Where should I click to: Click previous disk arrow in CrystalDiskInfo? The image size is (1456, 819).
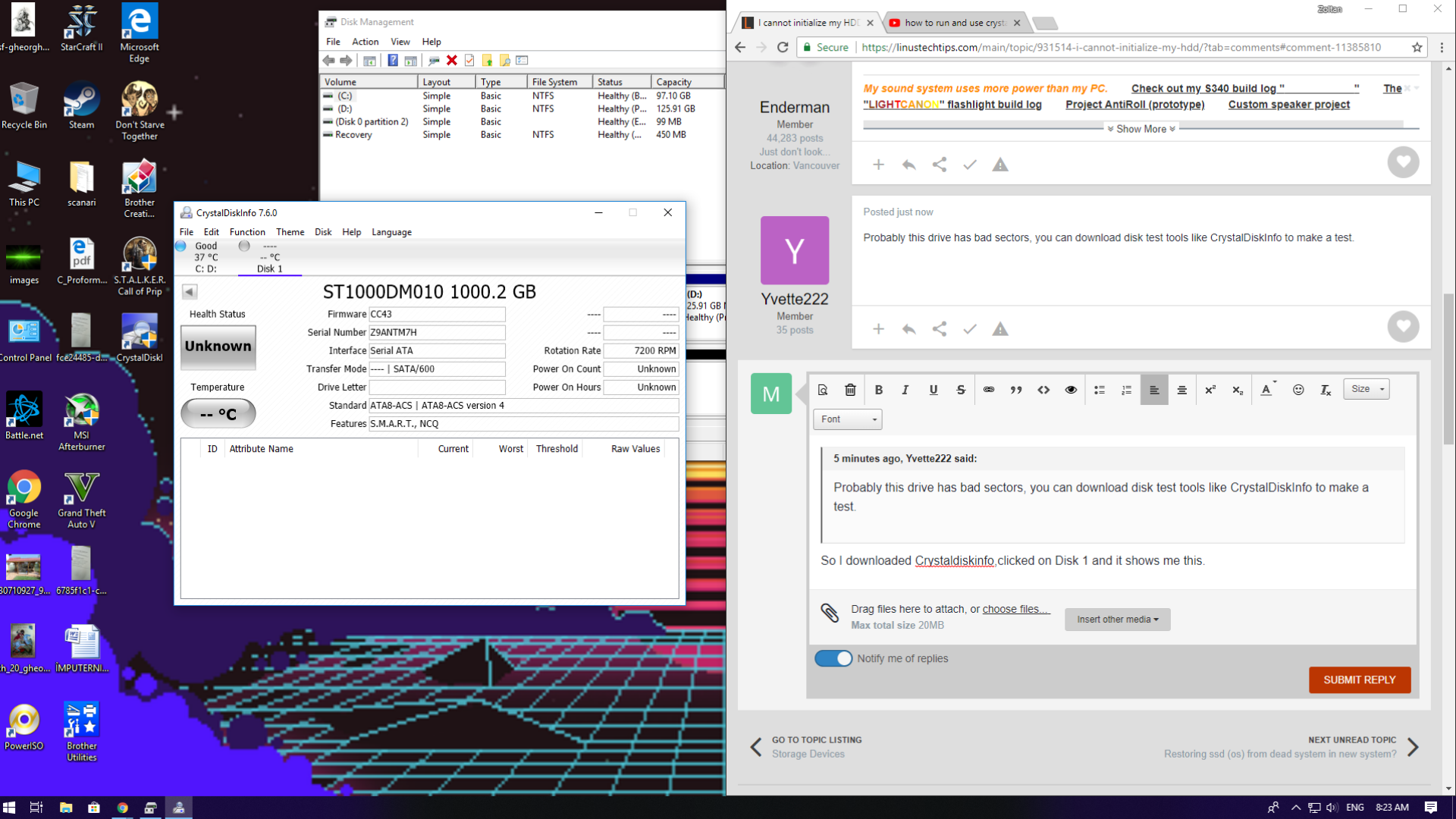190,292
